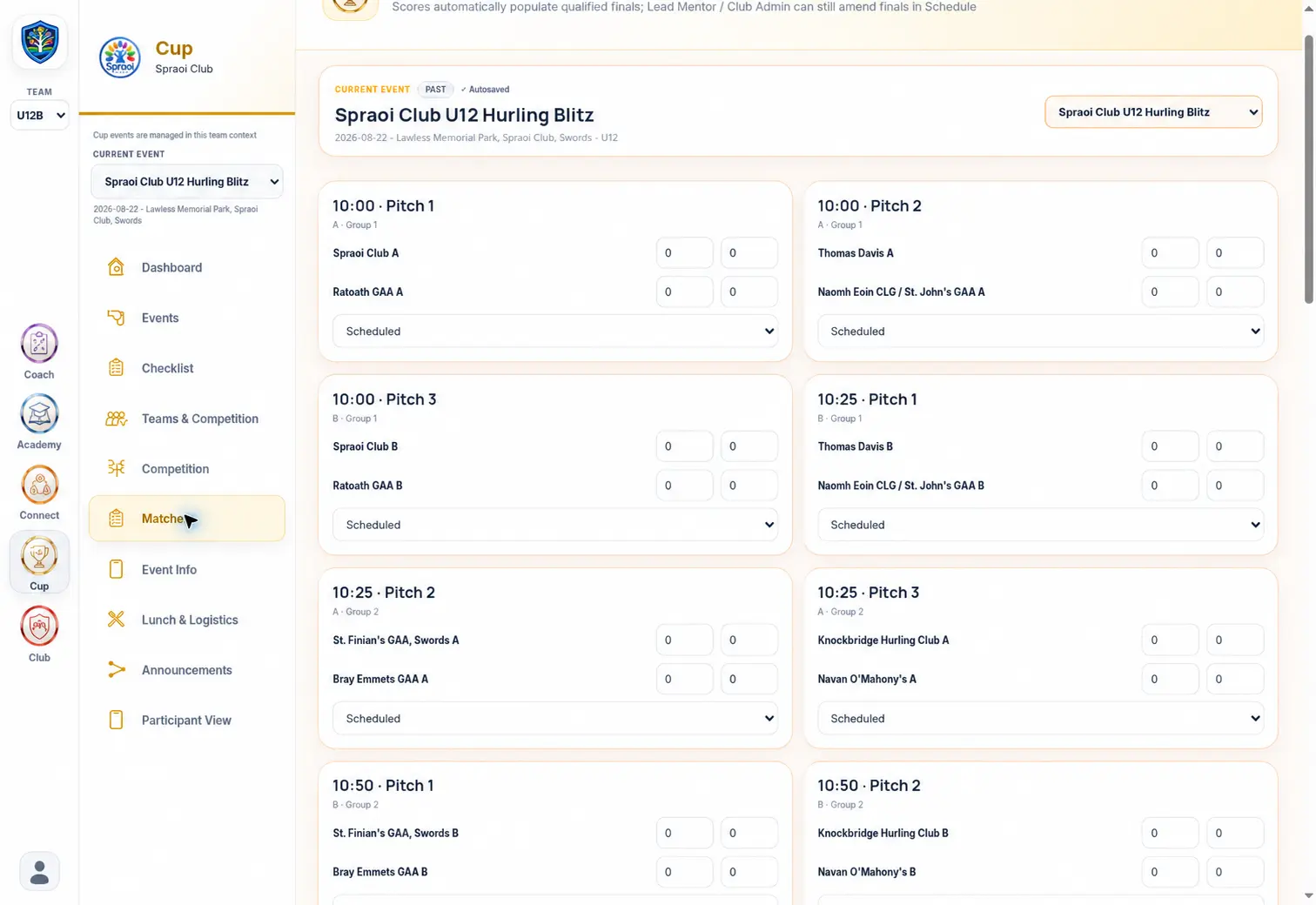Click the Checklist clipboard icon
Image resolution: width=1316 pixels, height=905 pixels.
116,368
